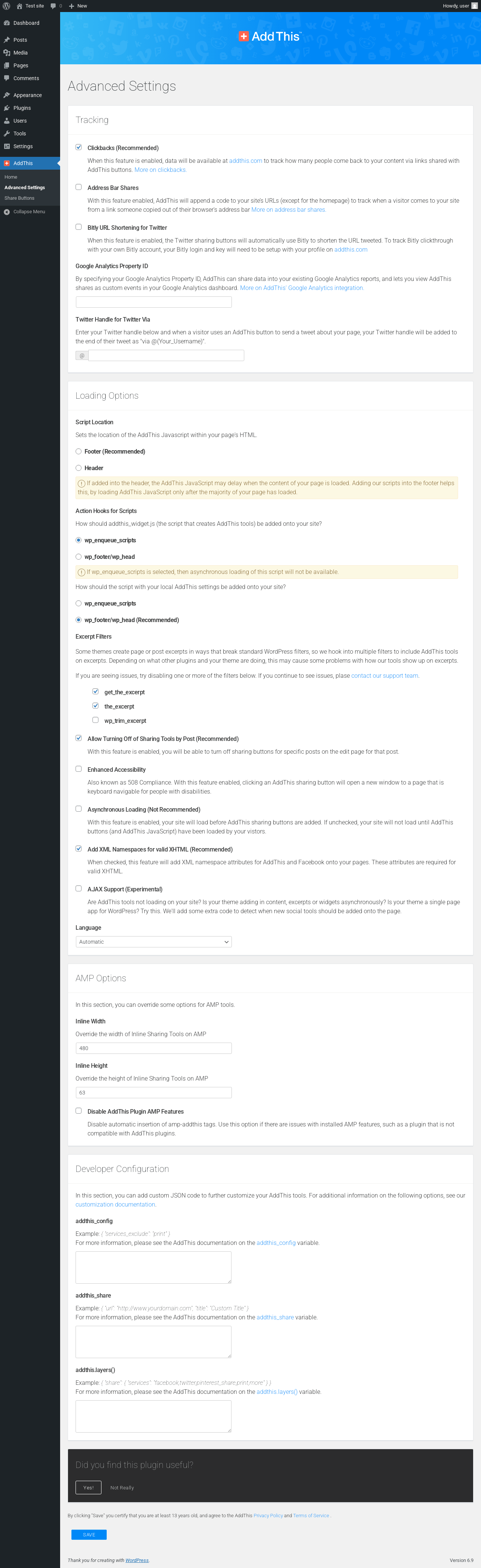This screenshot has width=481, height=1568.
Task: Select the Header script location radio button
Action: coord(79,468)
